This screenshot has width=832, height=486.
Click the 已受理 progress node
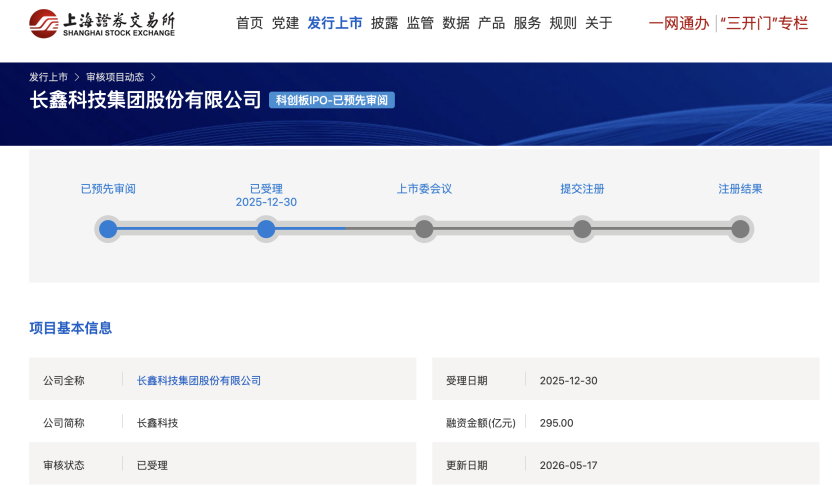(x=266, y=229)
